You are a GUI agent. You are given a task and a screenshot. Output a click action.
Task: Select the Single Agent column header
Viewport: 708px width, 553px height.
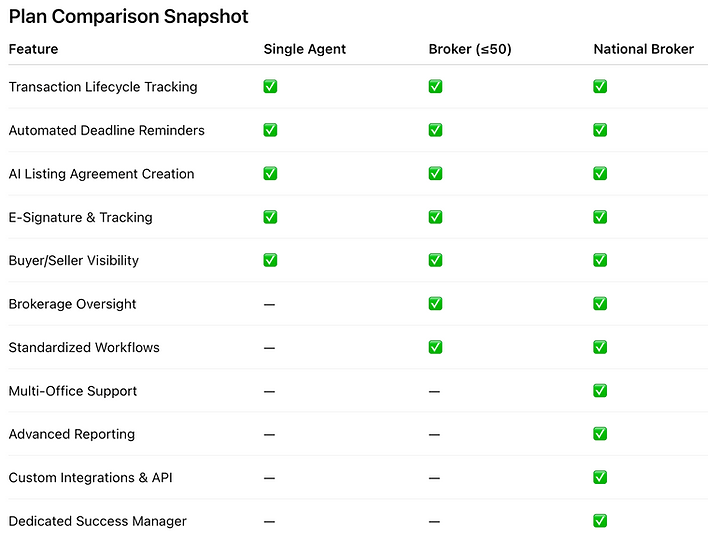305,49
